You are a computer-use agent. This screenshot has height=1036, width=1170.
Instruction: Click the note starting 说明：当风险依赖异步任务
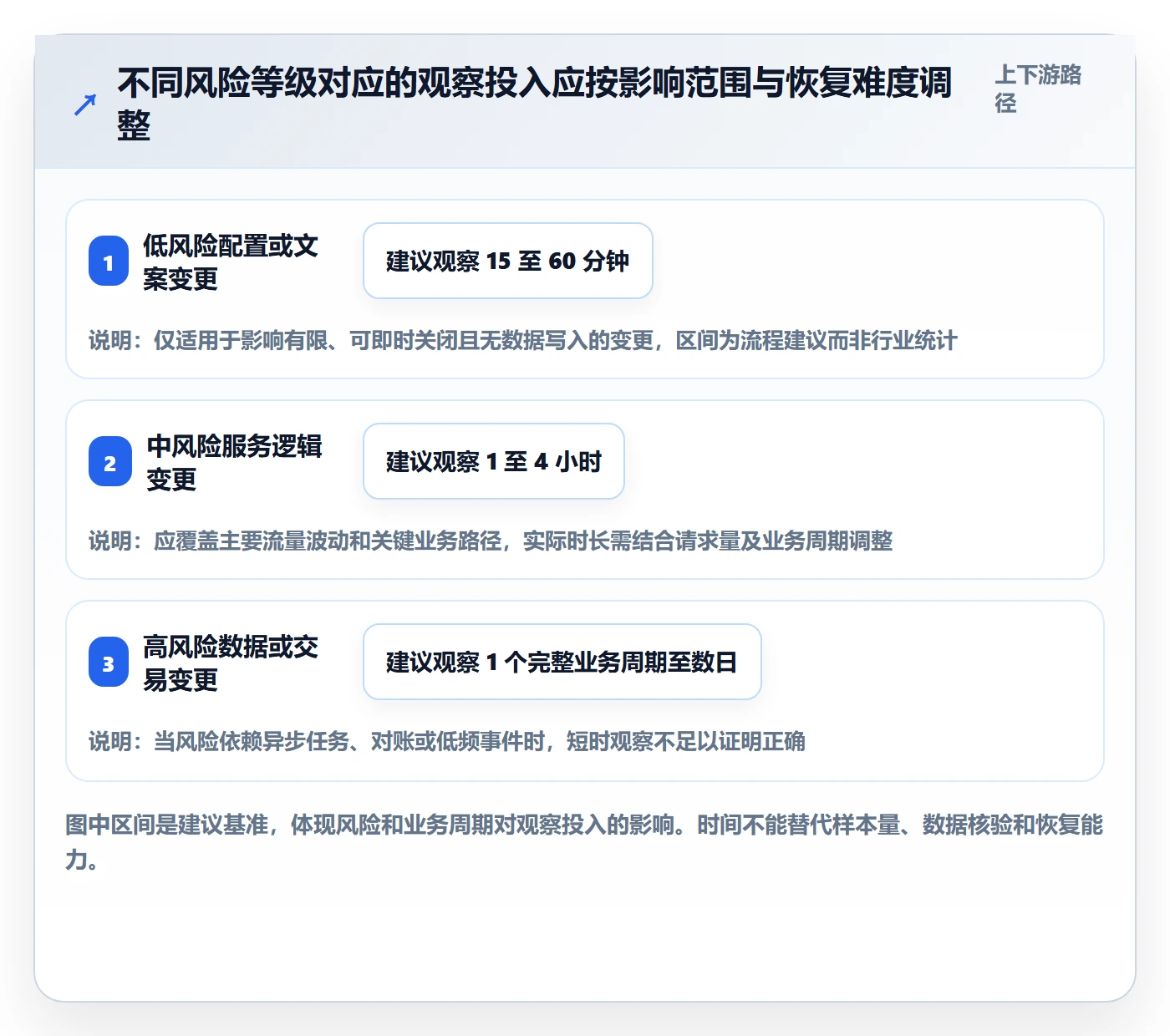447,741
